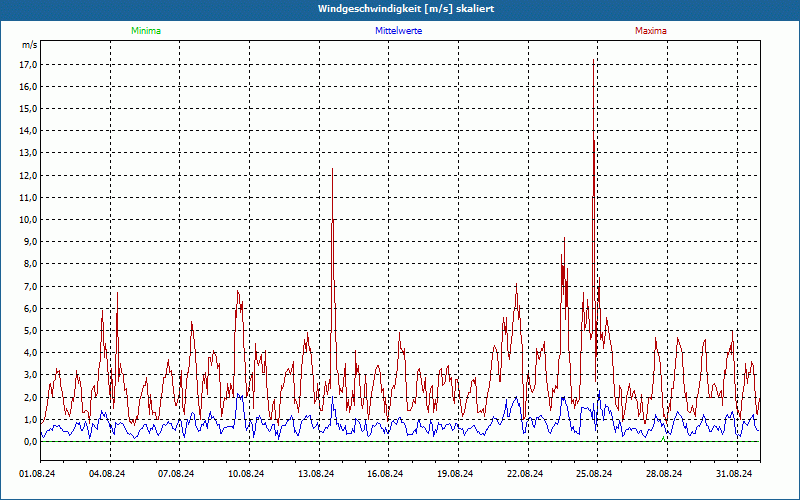The height and width of the screenshot is (500, 800).
Task: Click the 13.08.24 date label
Action: coord(316,474)
